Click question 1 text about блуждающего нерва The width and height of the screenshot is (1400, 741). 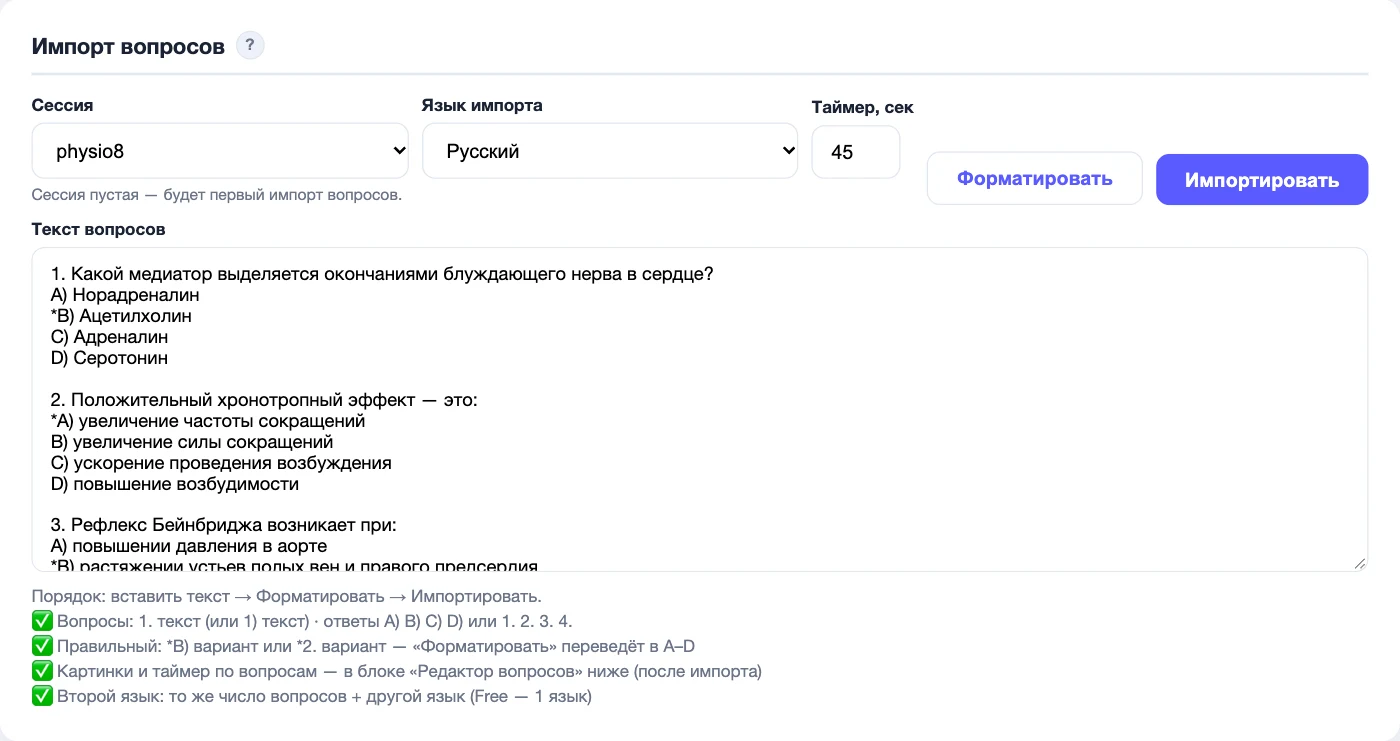[x=381, y=274]
